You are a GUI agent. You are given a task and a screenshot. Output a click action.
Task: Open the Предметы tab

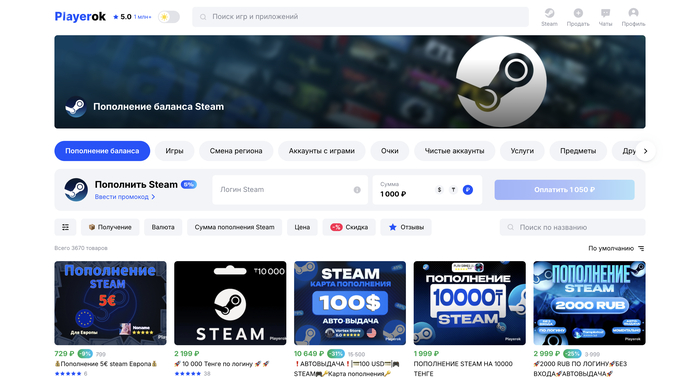(x=578, y=151)
